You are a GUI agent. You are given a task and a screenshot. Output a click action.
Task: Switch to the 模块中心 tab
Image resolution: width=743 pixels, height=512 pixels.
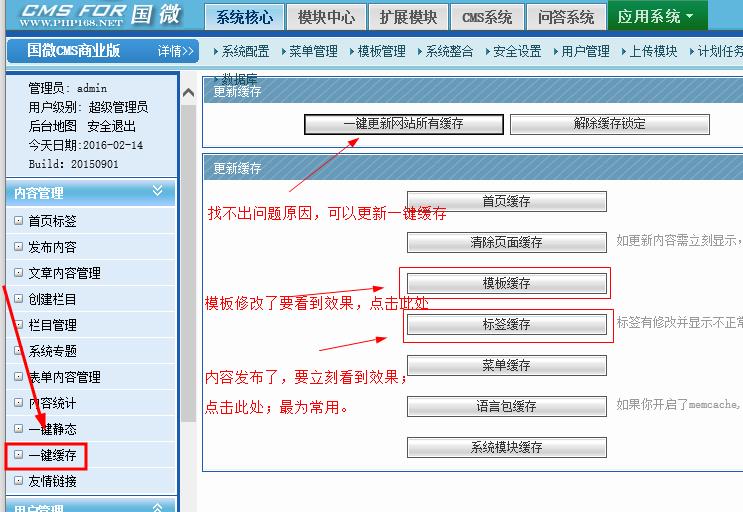pos(326,17)
